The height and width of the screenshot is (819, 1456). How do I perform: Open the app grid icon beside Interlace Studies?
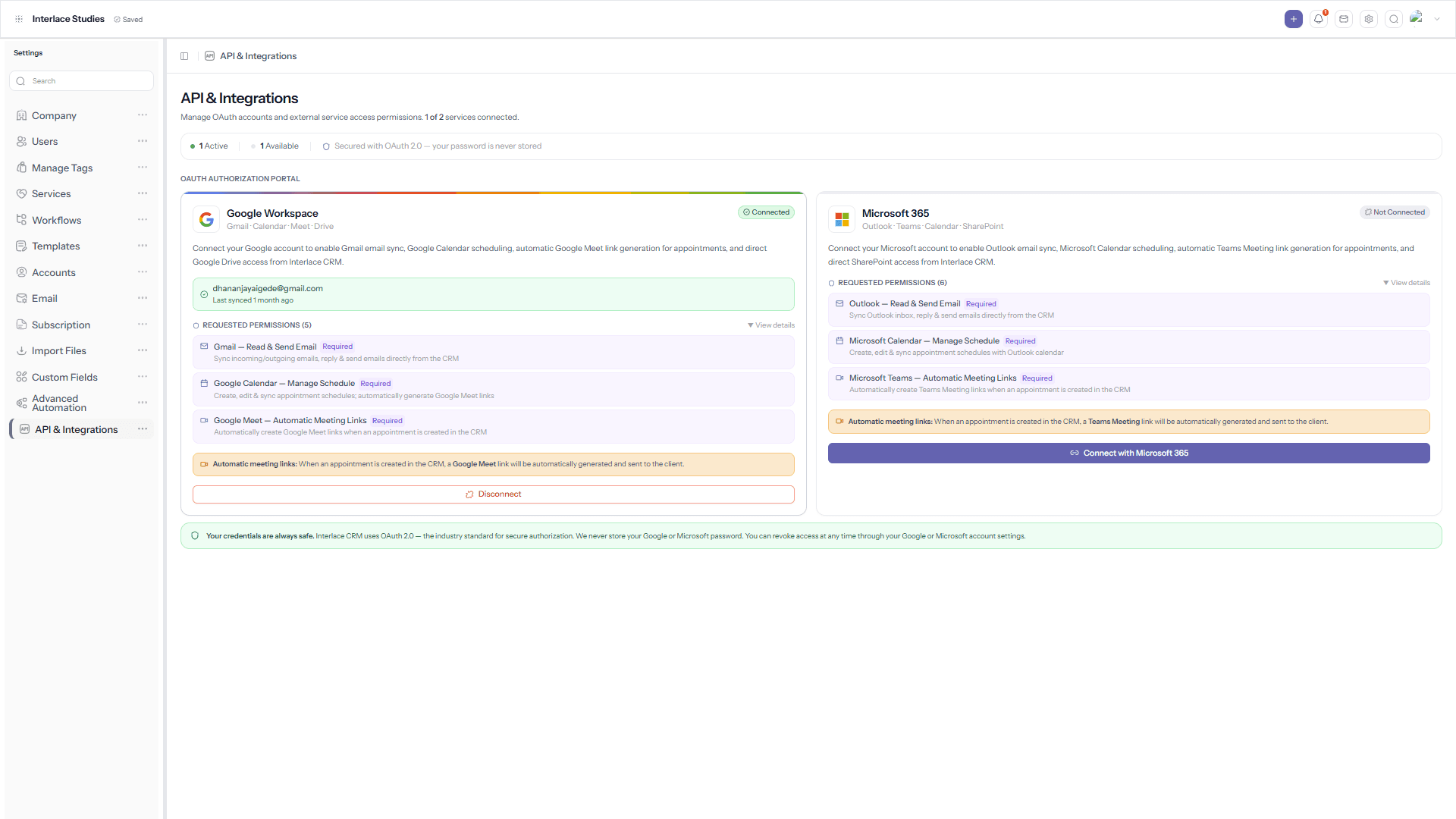click(19, 19)
